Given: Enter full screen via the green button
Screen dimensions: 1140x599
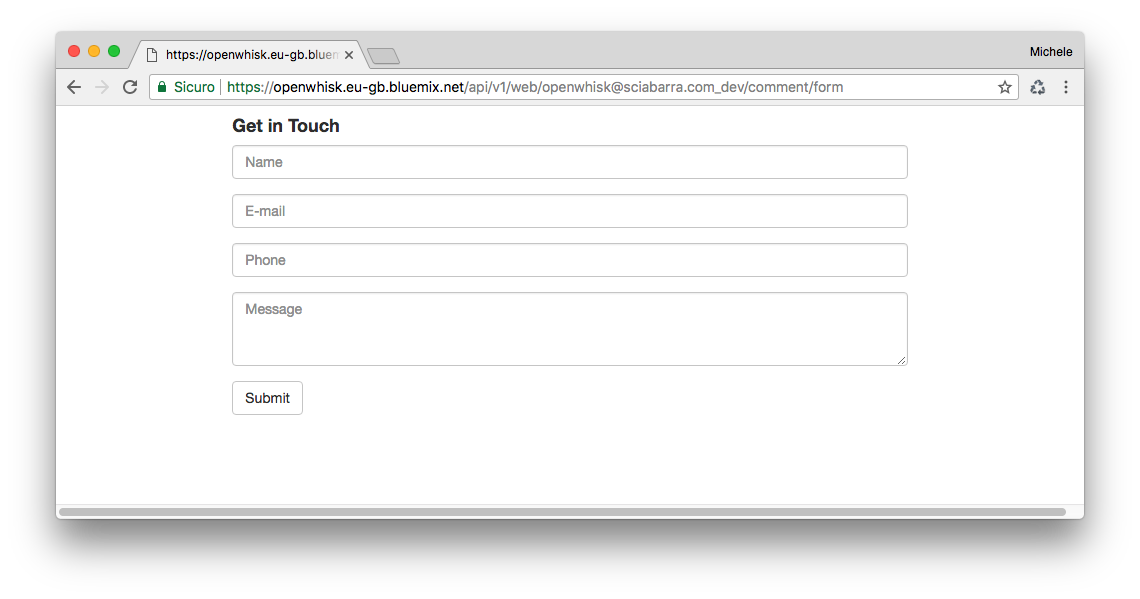Looking at the screenshot, I should [x=114, y=49].
